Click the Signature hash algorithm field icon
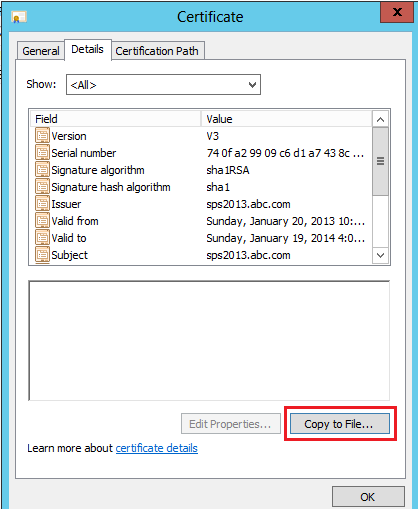This screenshot has height=509, width=418. [x=42, y=187]
